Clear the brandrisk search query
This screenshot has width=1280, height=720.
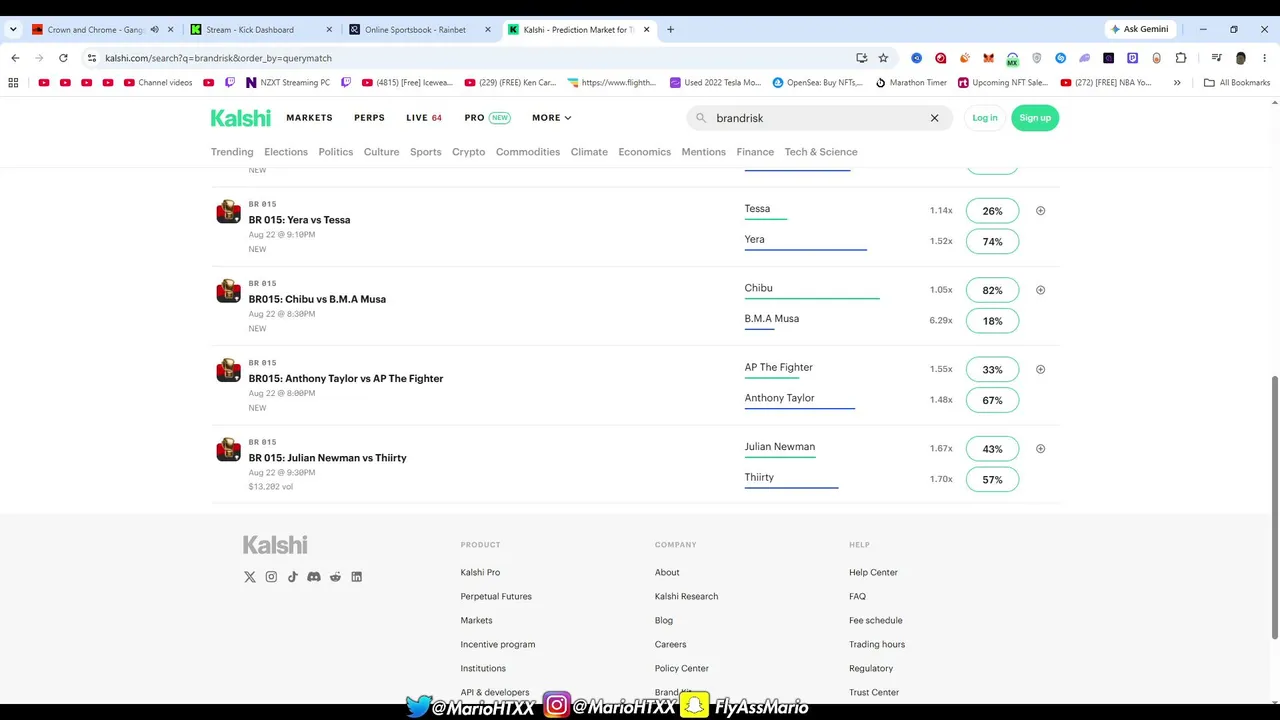(935, 118)
